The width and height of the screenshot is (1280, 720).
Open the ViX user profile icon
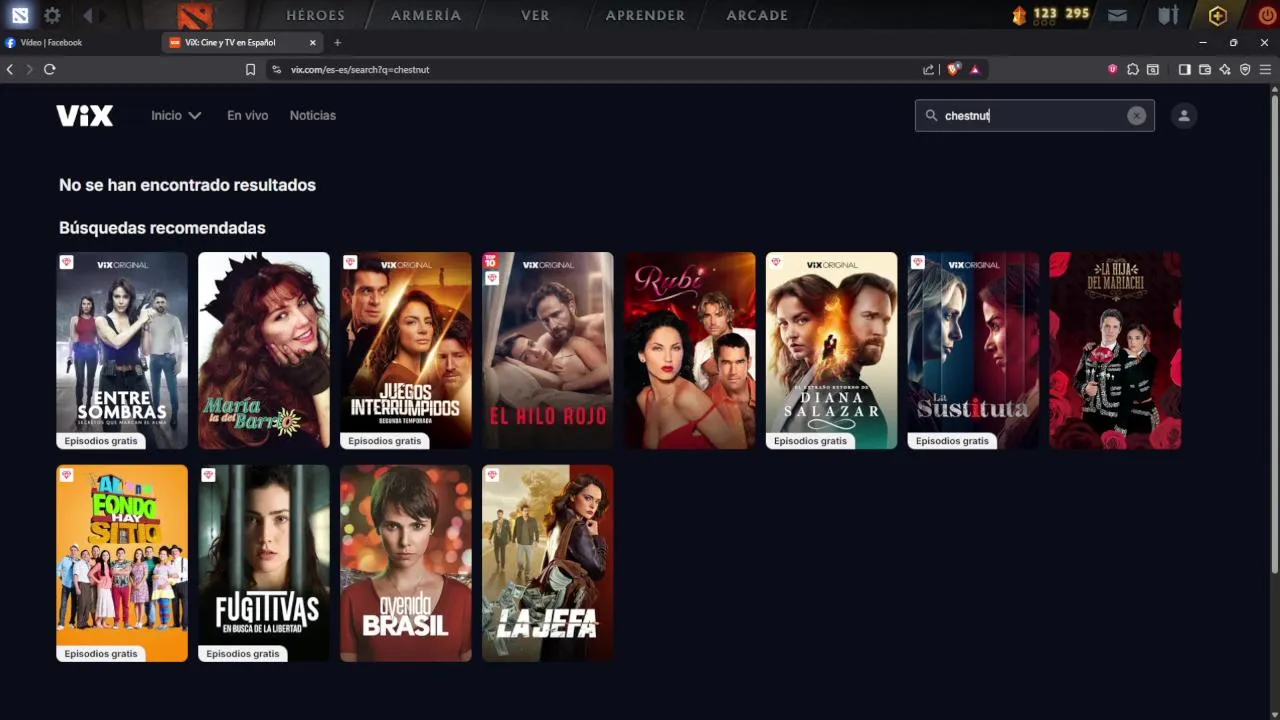tap(1184, 116)
